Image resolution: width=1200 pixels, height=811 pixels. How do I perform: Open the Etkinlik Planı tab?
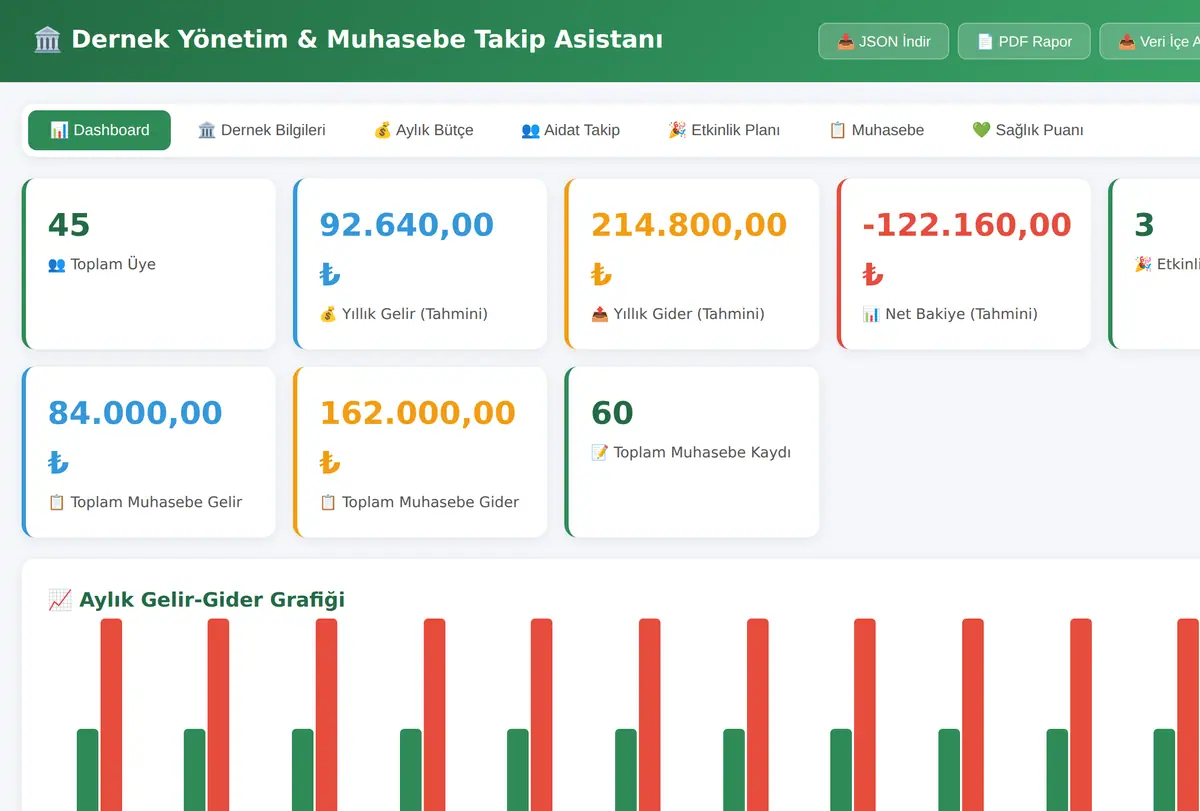click(724, 130)
